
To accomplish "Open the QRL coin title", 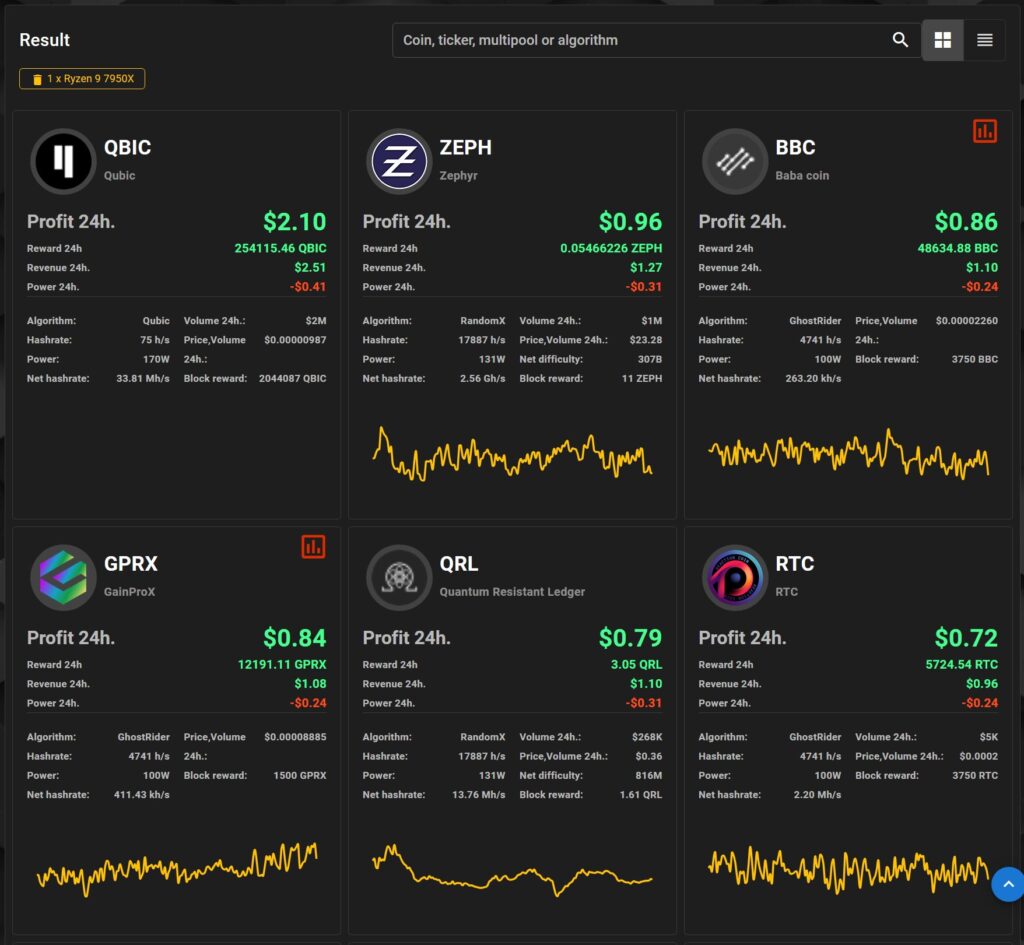I will 458,564.
